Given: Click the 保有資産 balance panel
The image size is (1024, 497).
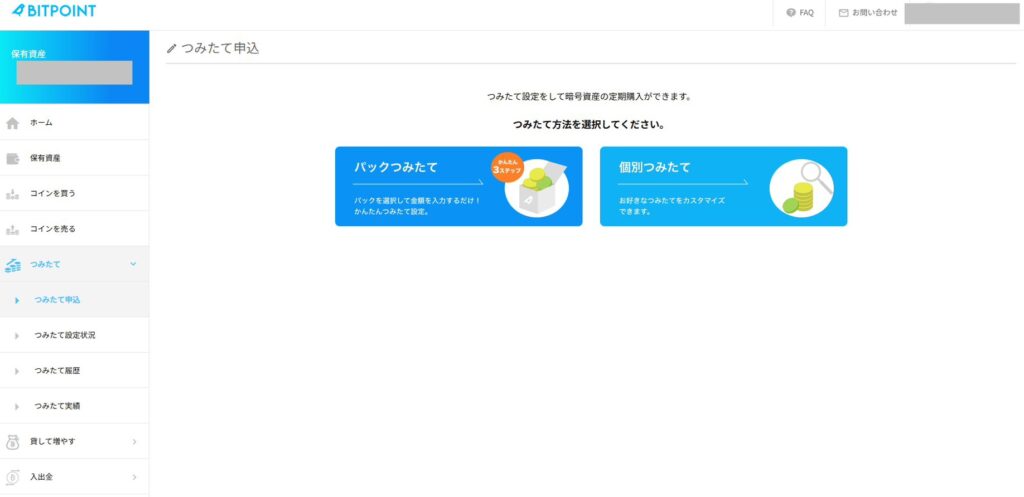Looking at the screenshot, I should point(74,67).
